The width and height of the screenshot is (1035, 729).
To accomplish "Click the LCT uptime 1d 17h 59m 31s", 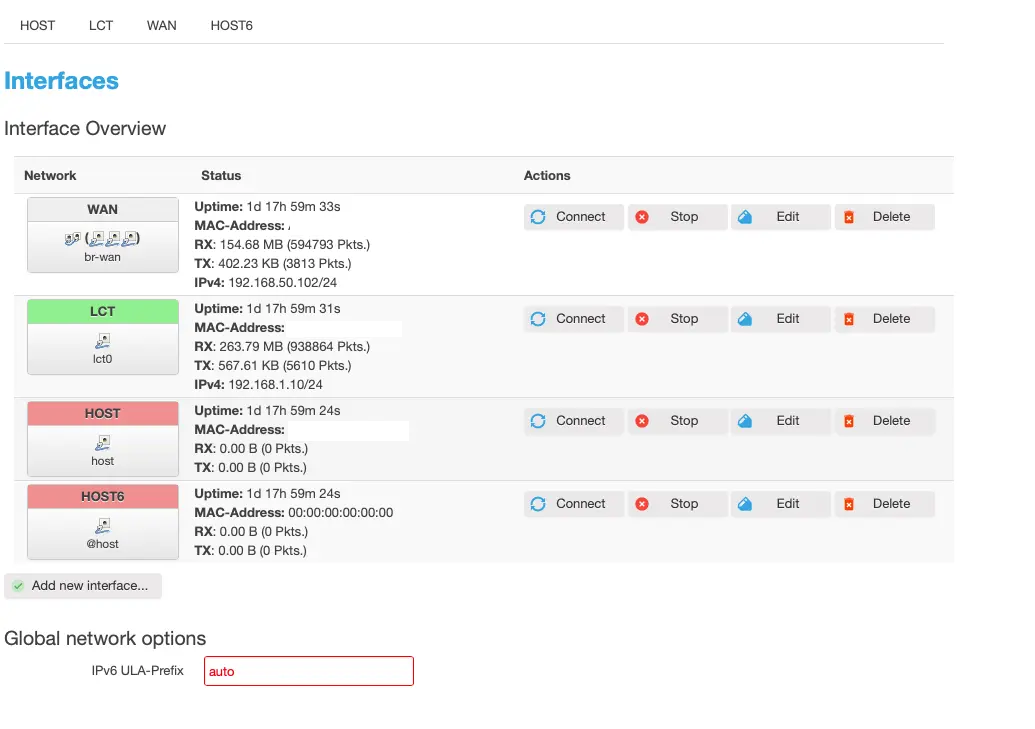I will [x=294, y=308].
